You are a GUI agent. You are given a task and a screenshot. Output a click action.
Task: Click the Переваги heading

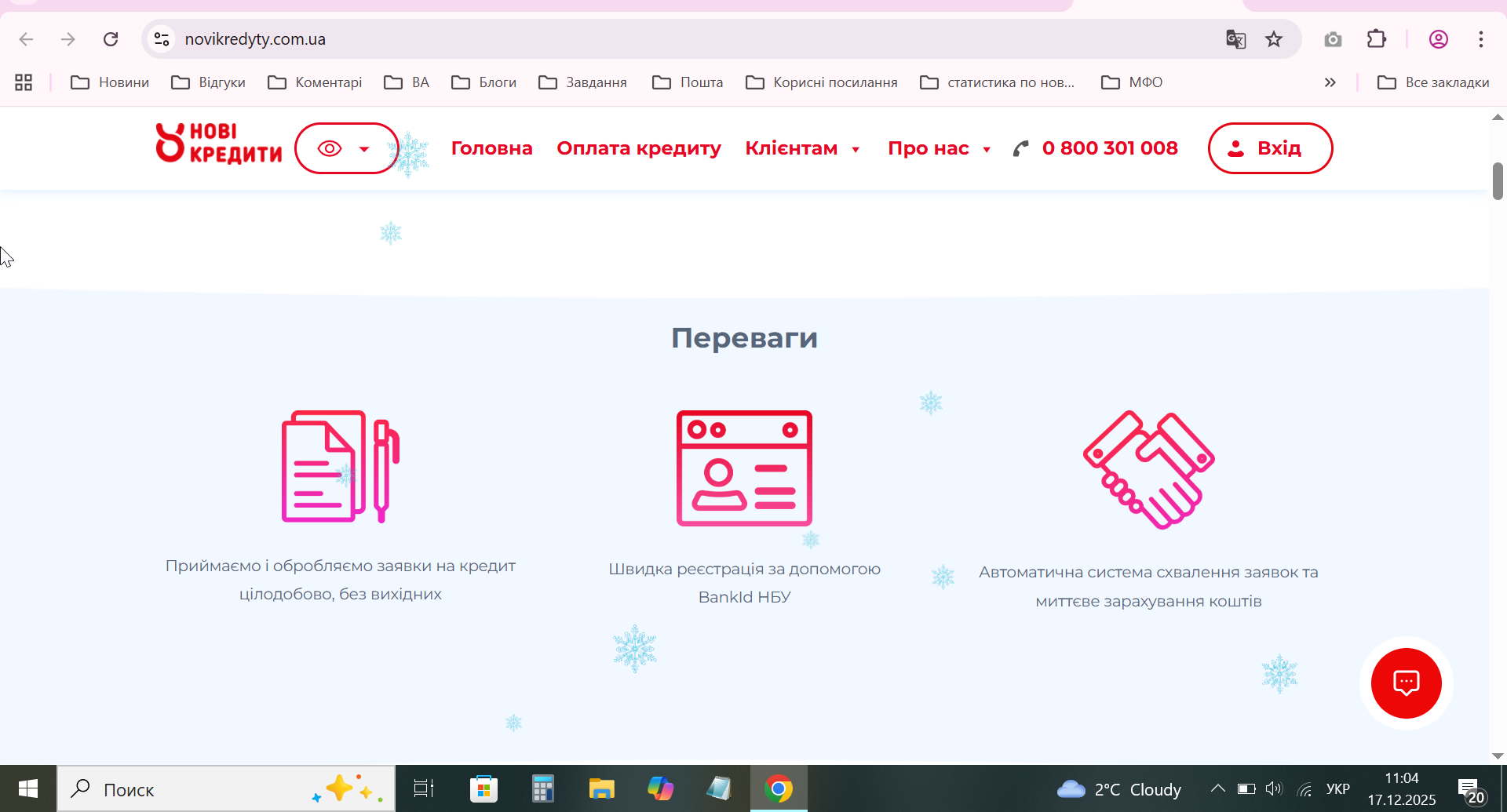[744, 338]
